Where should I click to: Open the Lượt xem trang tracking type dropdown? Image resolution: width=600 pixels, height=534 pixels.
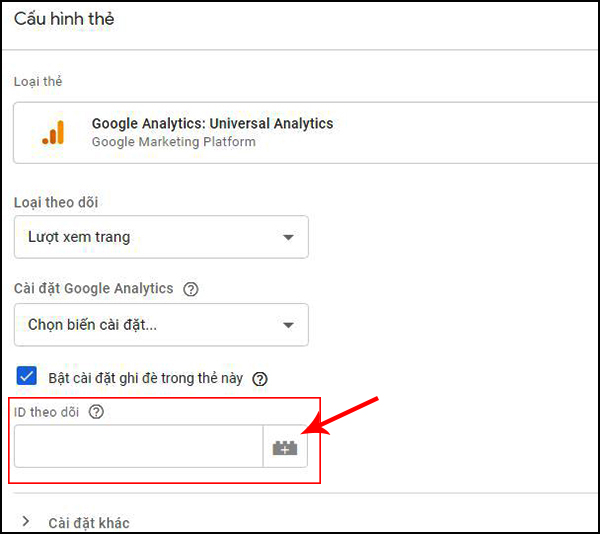coord(161,237)
